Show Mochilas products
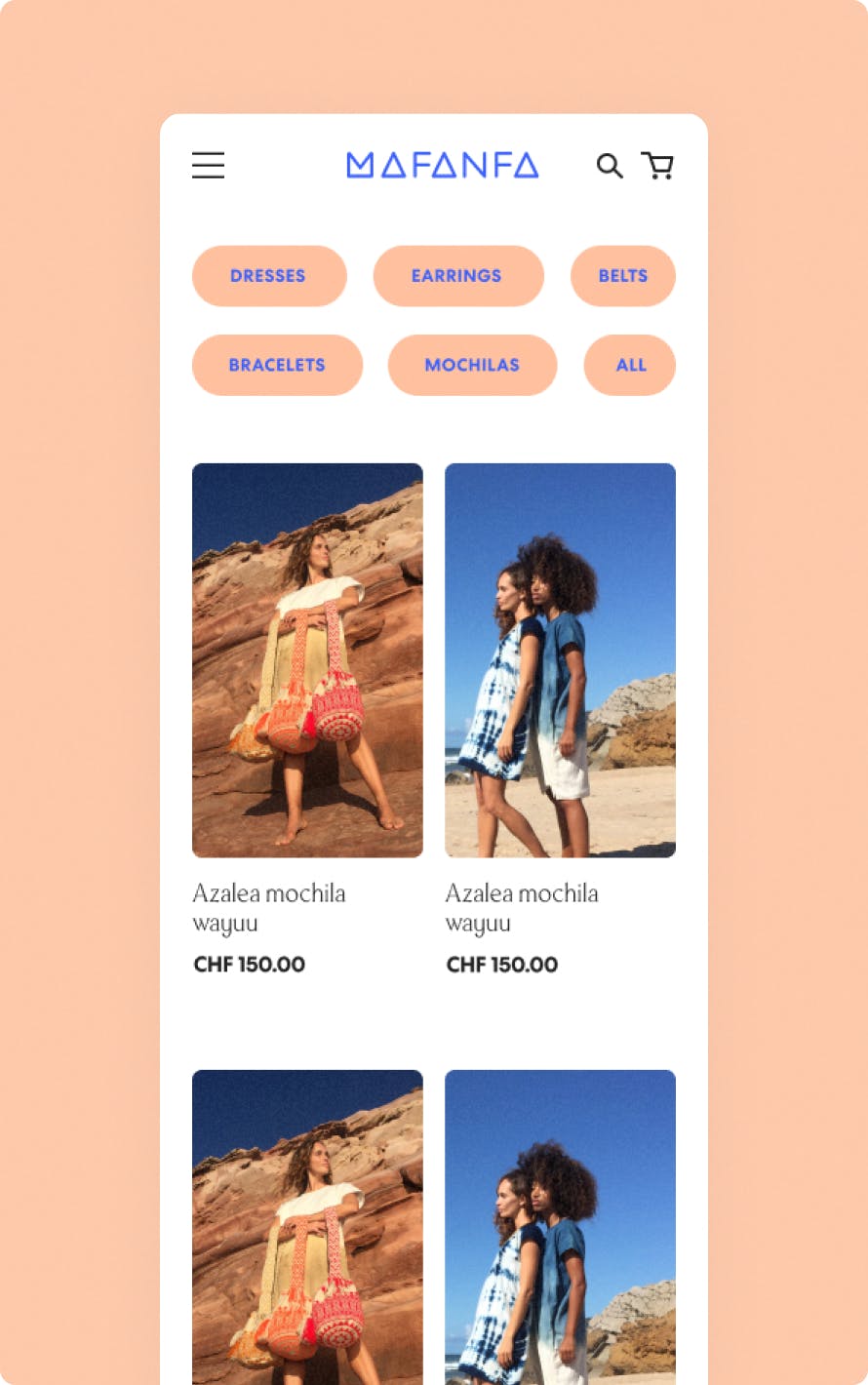Viewport: 868px width, 1385px height. (472, 365)
